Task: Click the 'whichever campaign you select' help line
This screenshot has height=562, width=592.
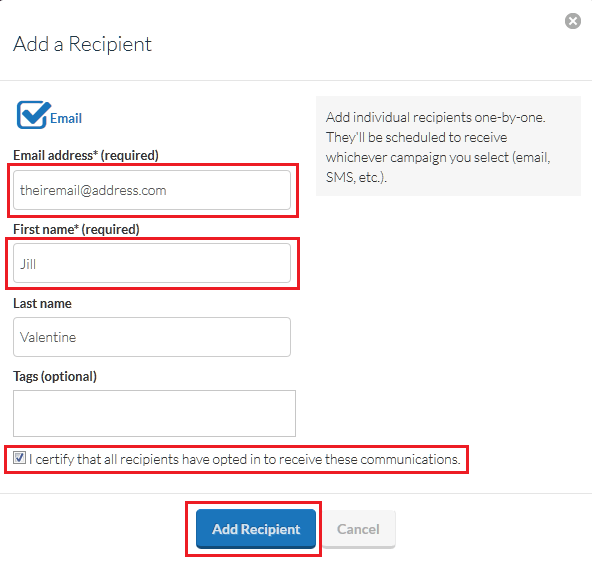Action: [x=438, y=157]
